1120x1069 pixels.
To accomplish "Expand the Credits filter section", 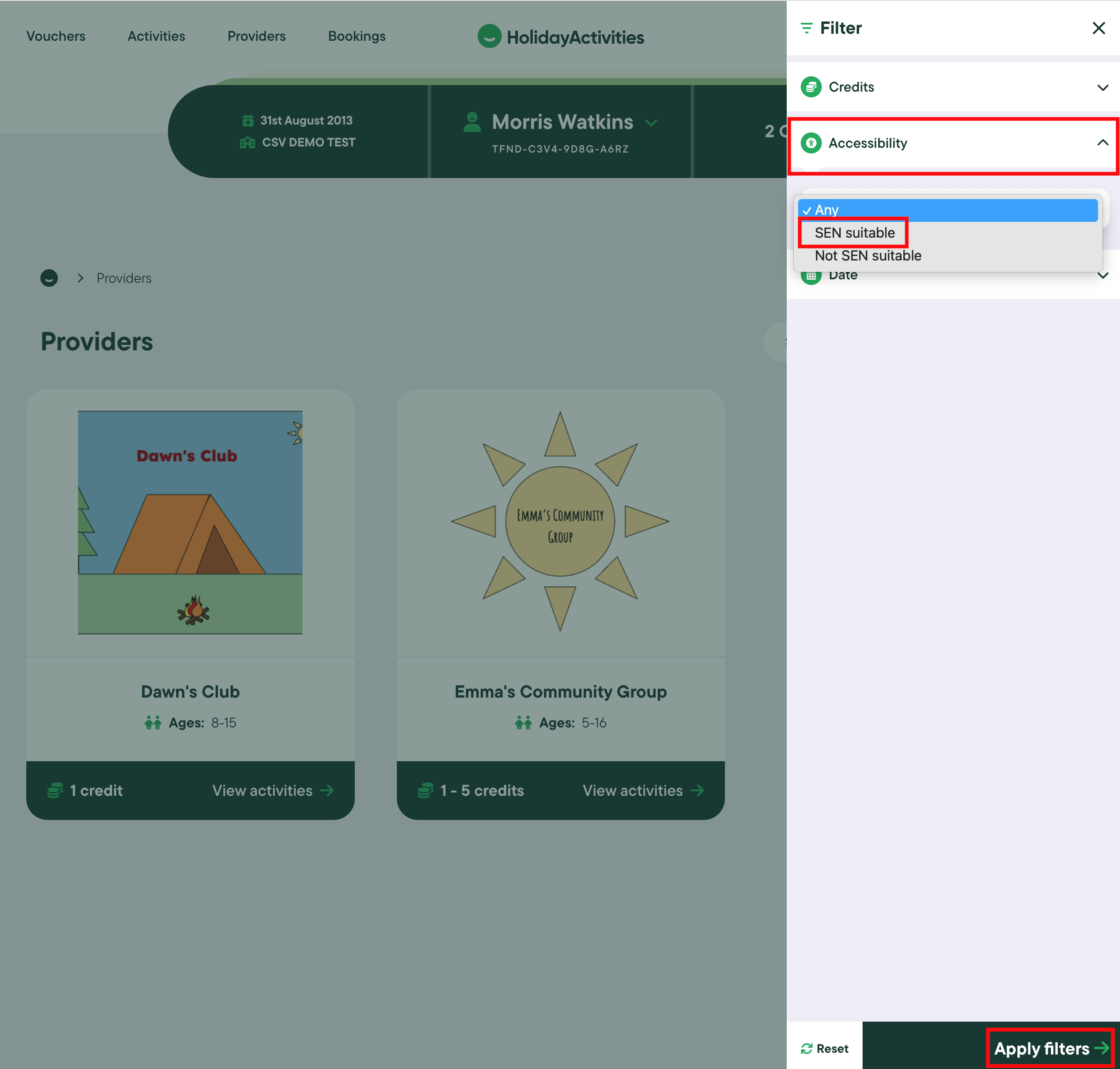I will (x=1102, y=88).
